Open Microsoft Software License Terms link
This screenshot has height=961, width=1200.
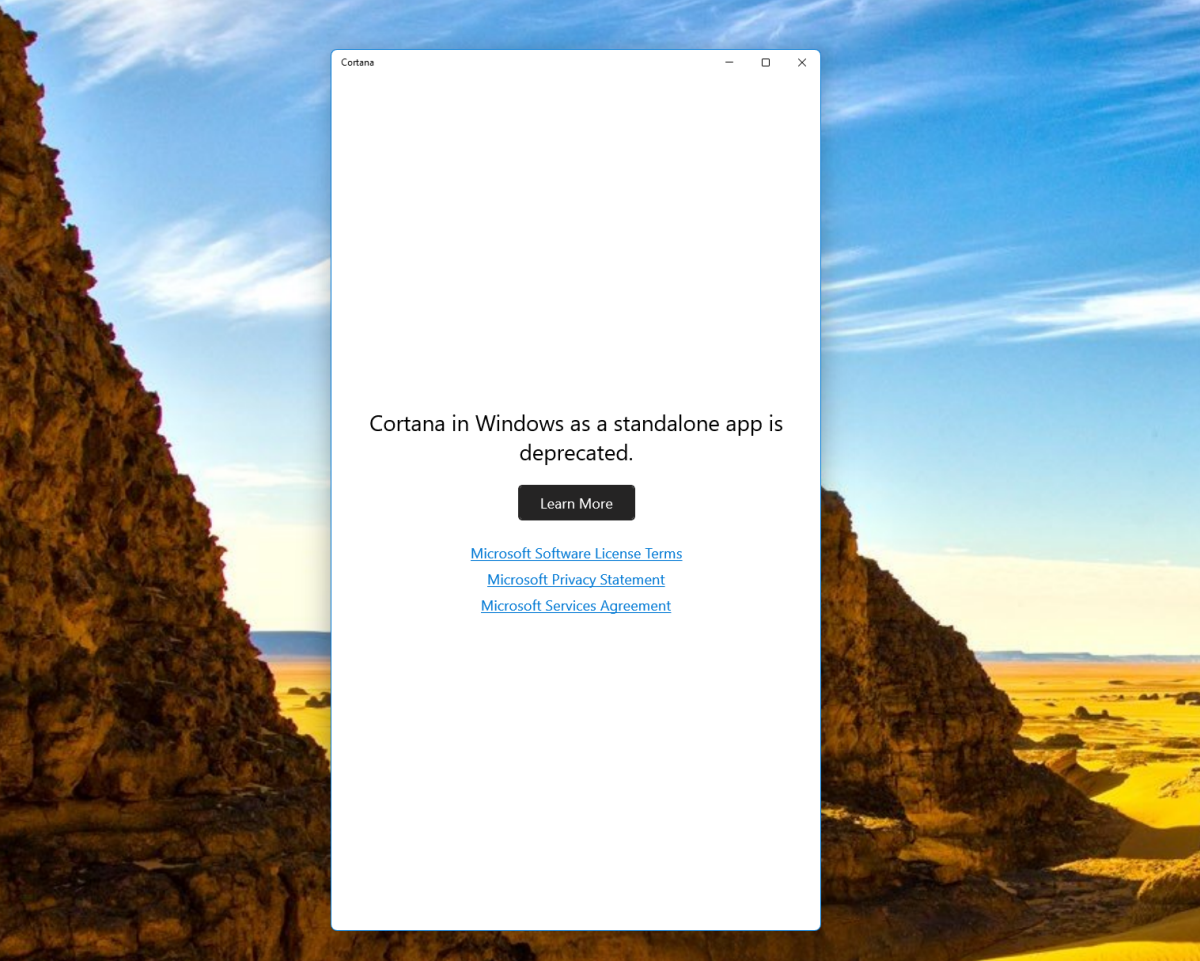tap(576, 554)
